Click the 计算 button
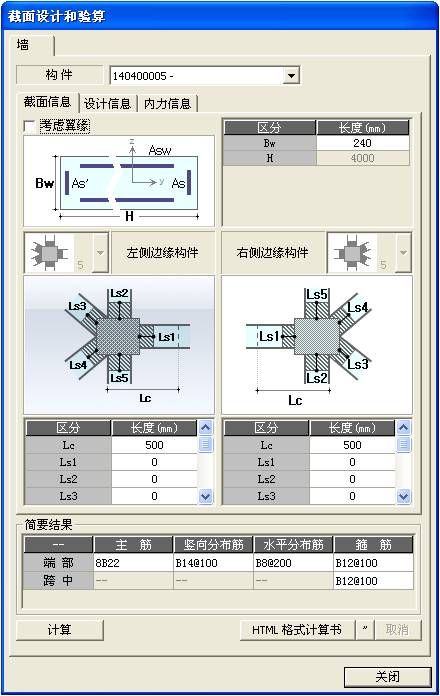The height and width of the screenshot is (696, 440). 60,630
